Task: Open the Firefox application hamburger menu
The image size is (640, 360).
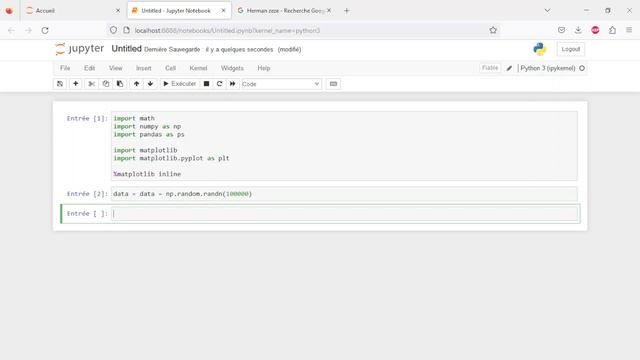Action: [x=629, y=30]
